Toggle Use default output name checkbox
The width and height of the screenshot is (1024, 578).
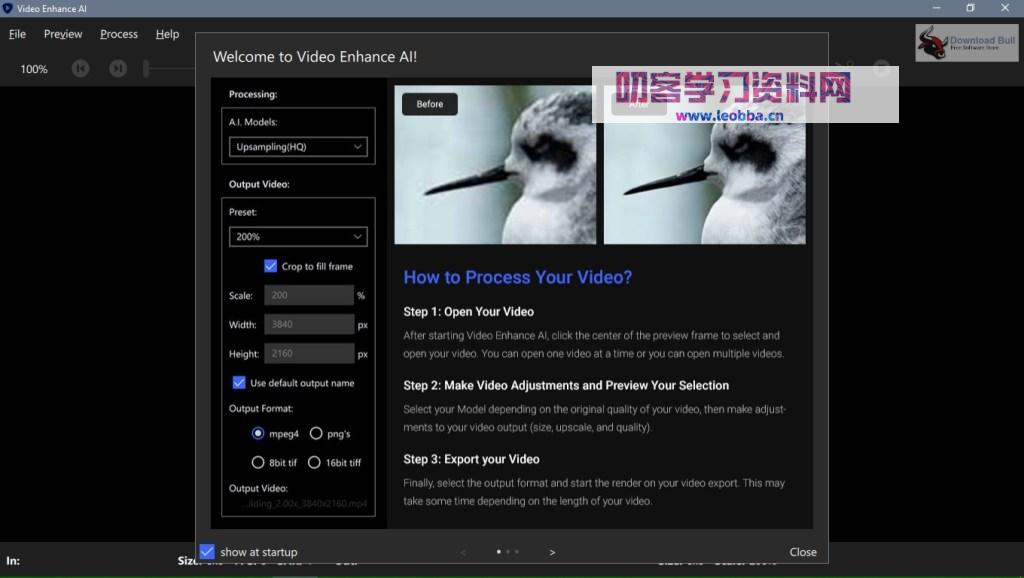click(239, 383)
